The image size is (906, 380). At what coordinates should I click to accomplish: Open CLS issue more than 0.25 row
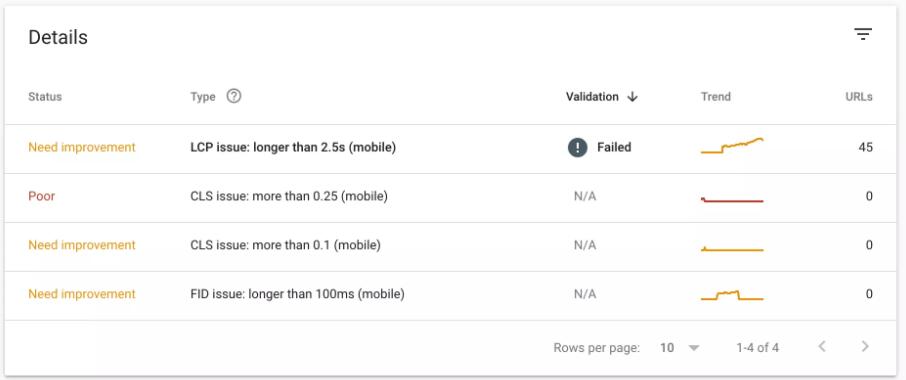451,198
